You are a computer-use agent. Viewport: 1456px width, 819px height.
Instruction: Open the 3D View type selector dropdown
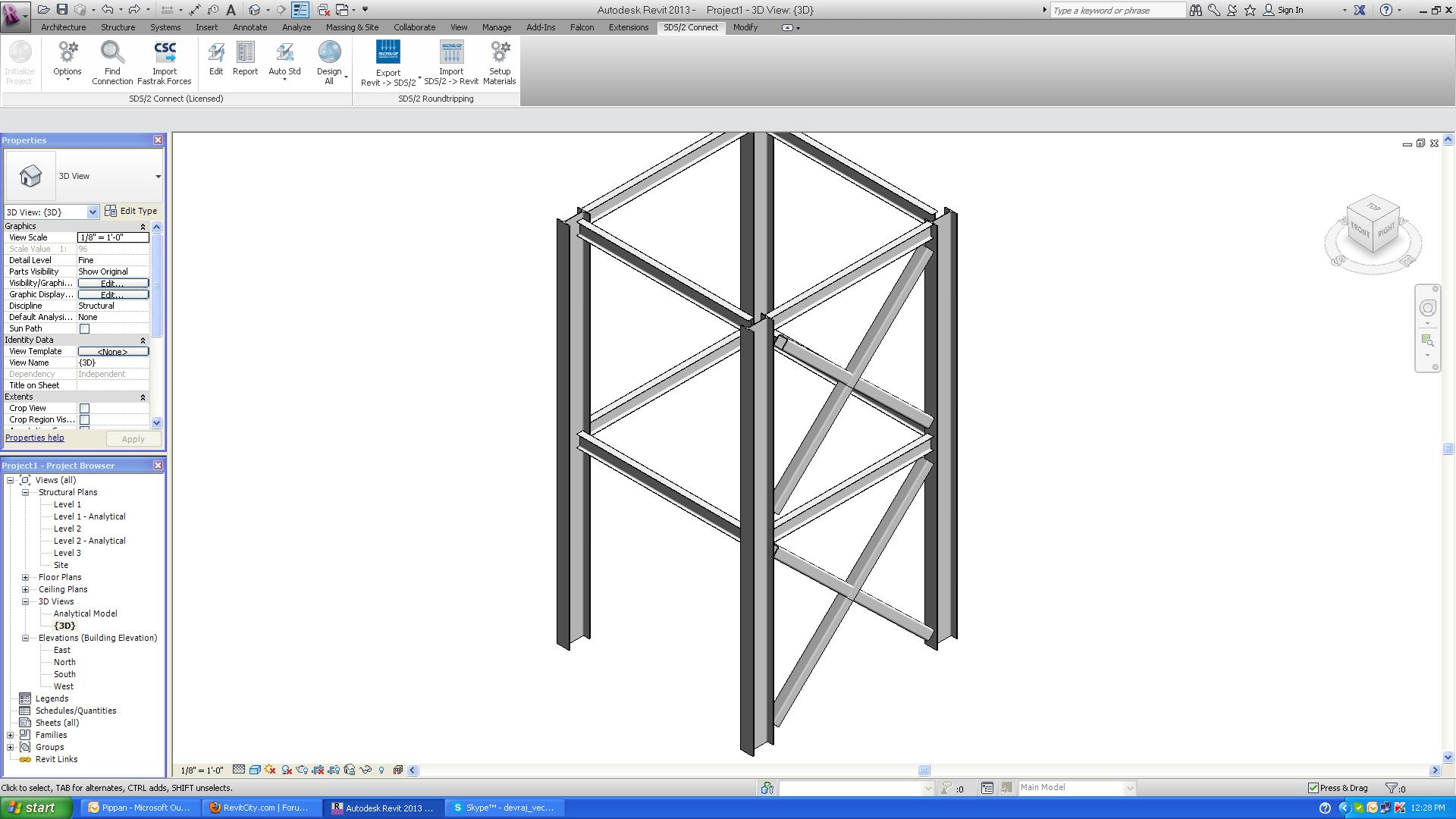click(158, 176)
